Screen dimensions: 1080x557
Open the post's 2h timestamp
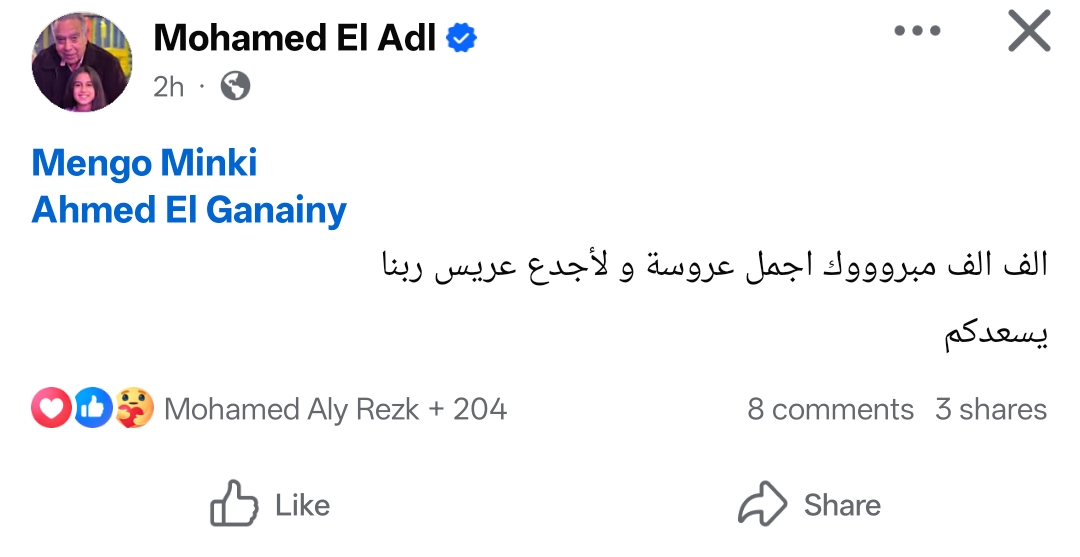pos(168,87)
